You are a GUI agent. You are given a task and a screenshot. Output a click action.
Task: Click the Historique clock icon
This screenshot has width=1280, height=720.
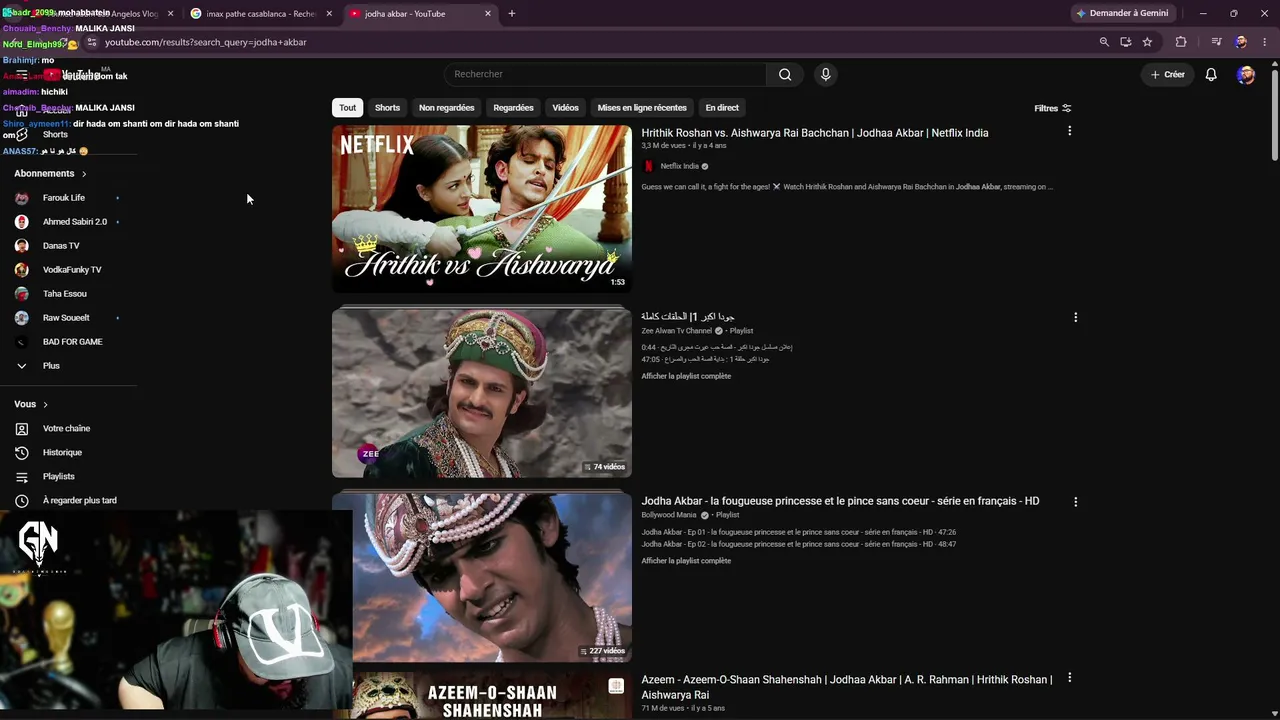(x=22, y=453)
